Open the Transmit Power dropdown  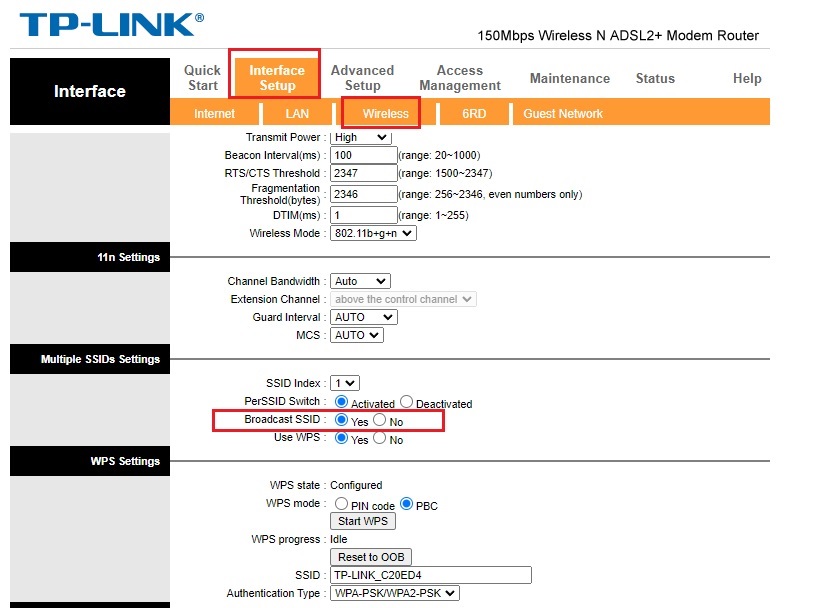(x=360, y=137)
